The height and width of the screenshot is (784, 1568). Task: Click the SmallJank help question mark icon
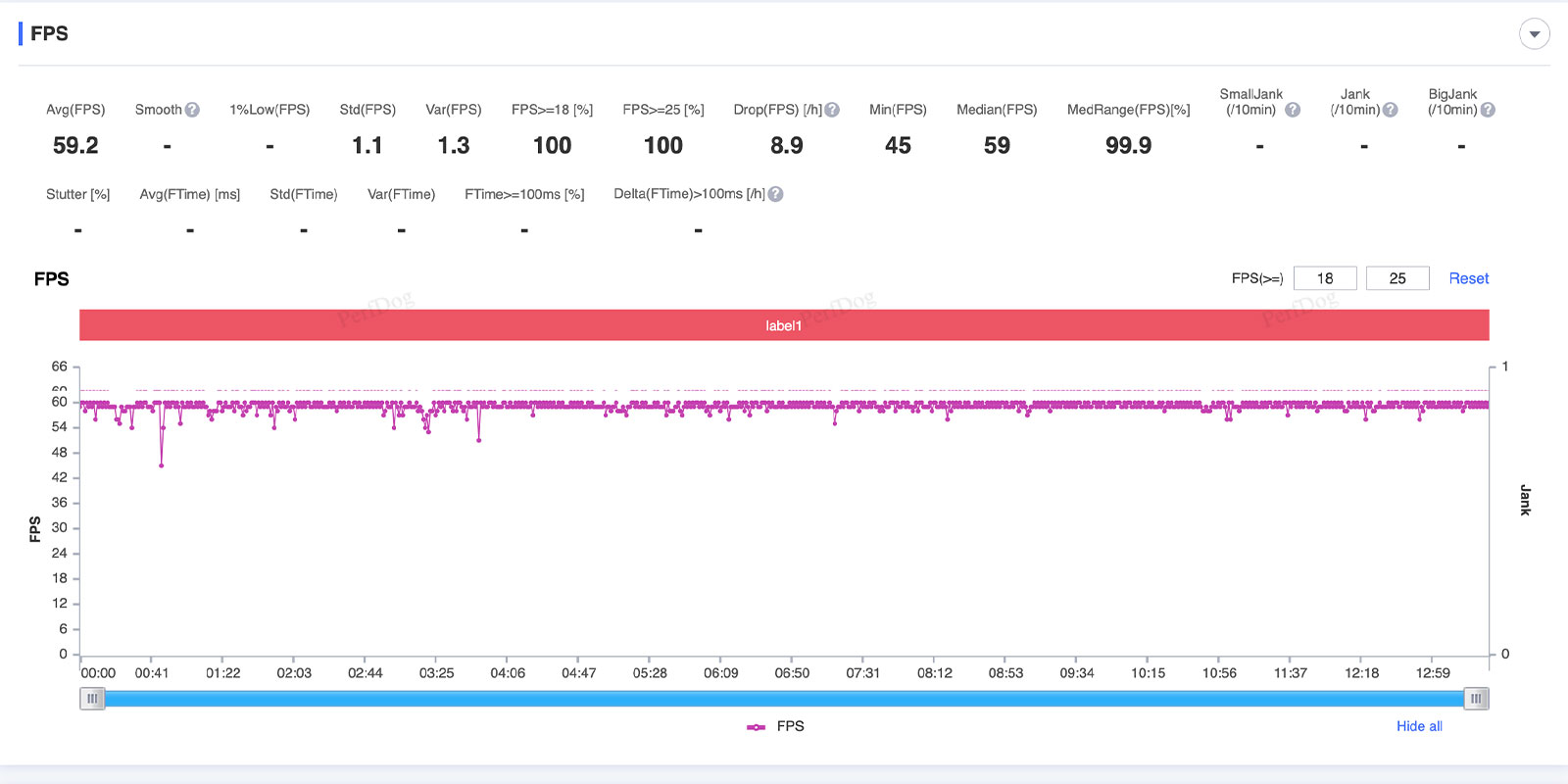pyautogui.click(x=1293, y=110)
